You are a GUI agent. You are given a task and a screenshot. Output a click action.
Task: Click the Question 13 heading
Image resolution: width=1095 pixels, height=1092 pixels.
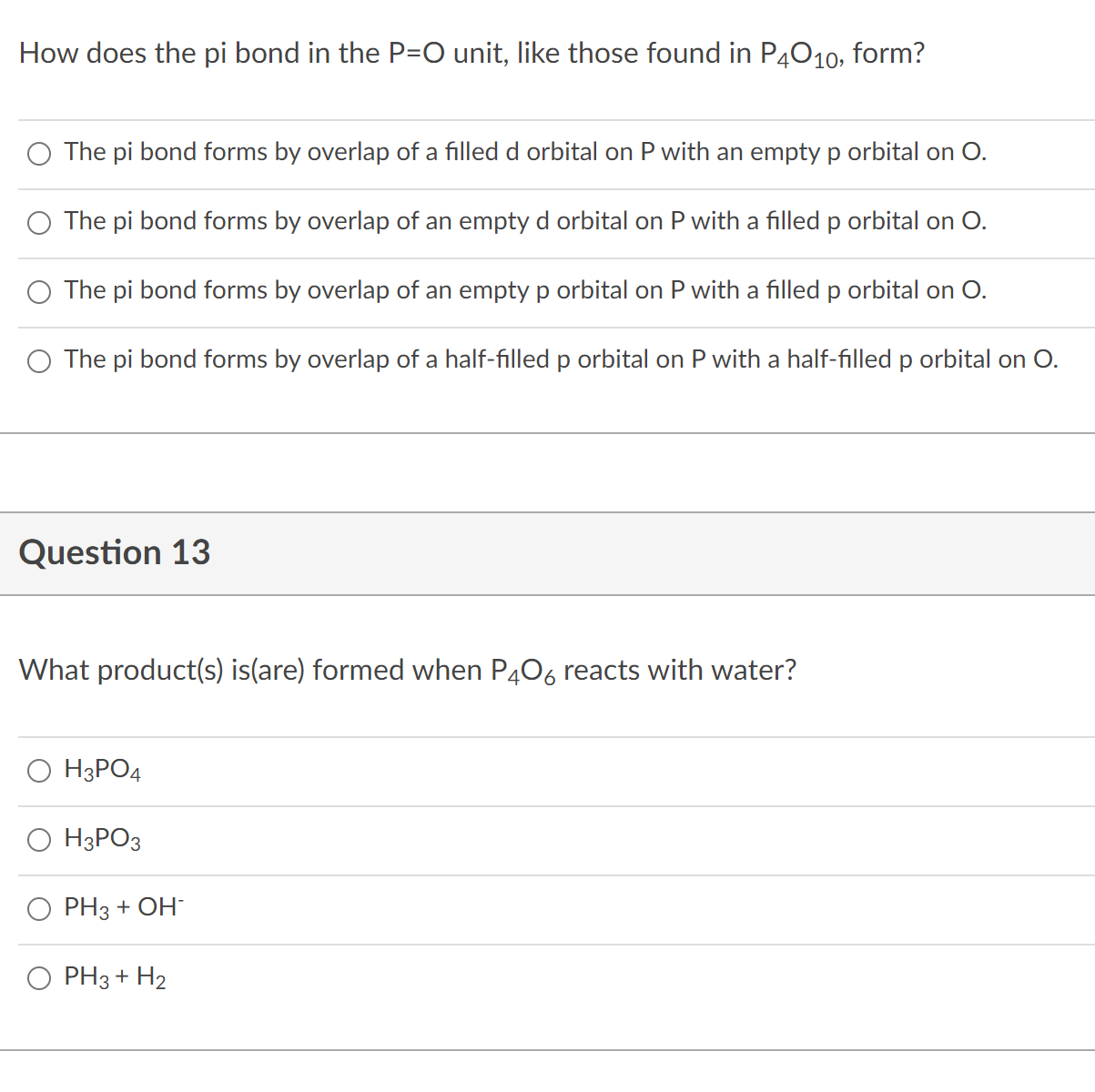tap(115, 552)
